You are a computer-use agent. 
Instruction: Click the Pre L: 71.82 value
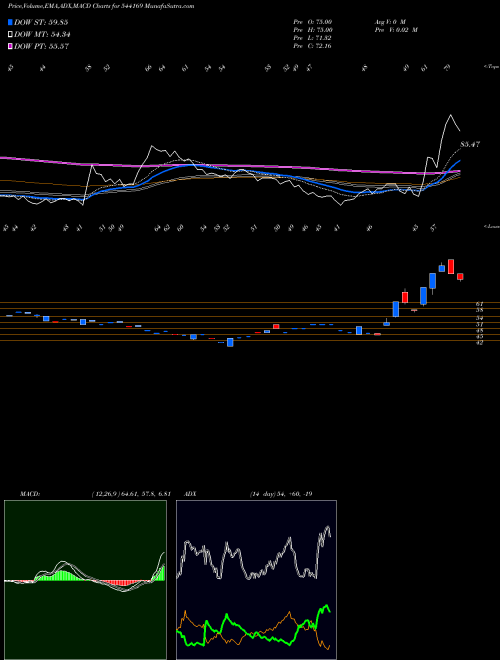(x=313, y=38)
